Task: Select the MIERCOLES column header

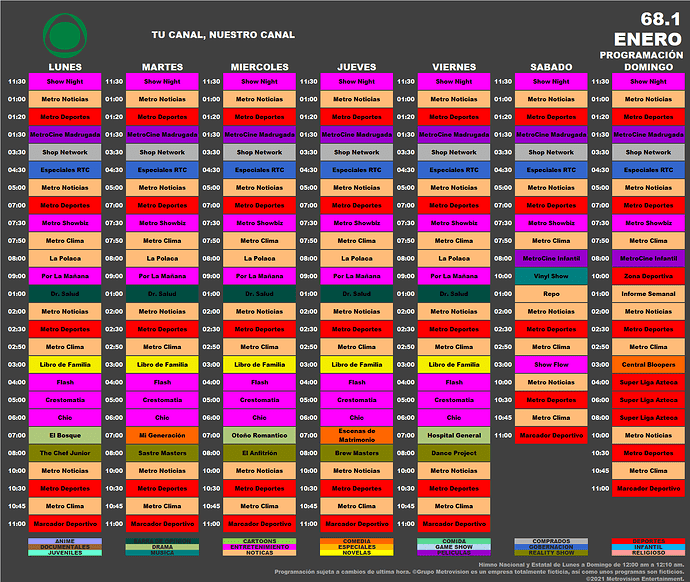Action: click(260, 67)
